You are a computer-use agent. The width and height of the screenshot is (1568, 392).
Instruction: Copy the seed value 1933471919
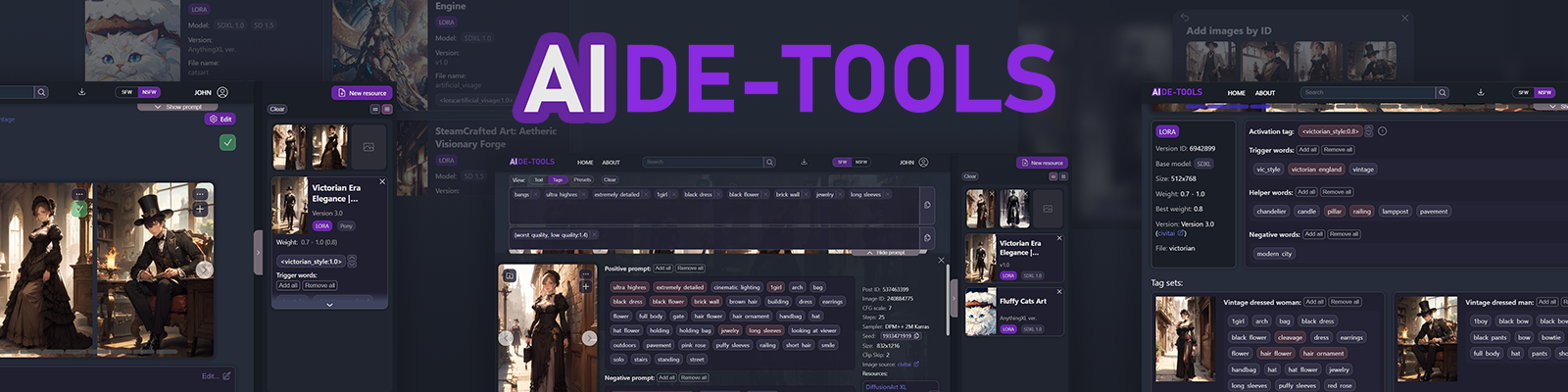click(916, 336)
